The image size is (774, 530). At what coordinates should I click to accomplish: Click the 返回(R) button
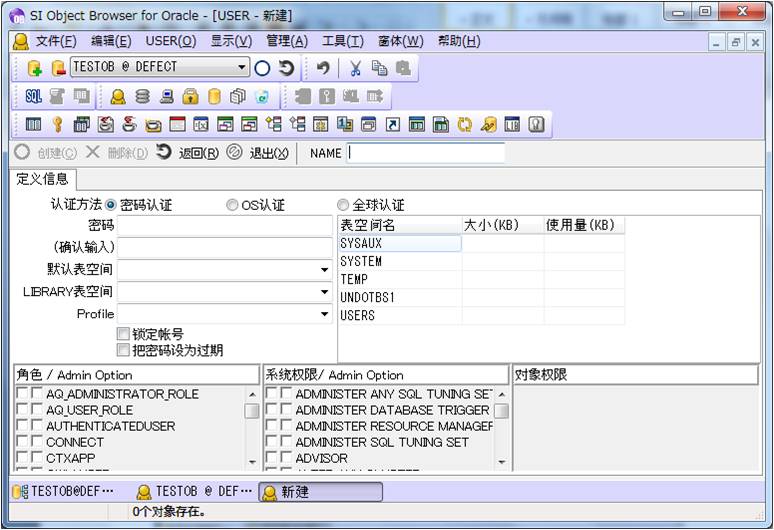coord(188,153)
